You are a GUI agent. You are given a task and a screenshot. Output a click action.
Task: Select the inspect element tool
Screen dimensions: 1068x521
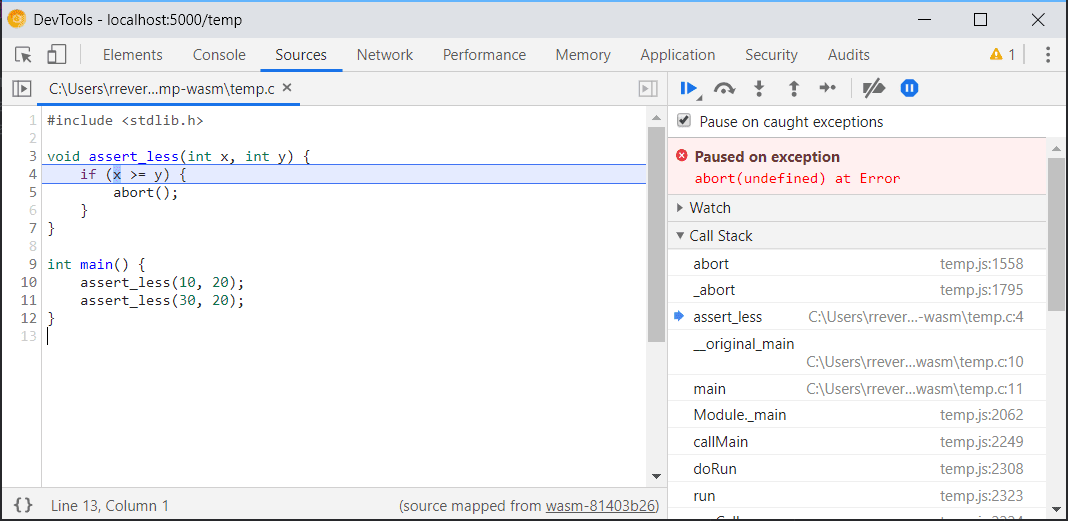[24, 55]
